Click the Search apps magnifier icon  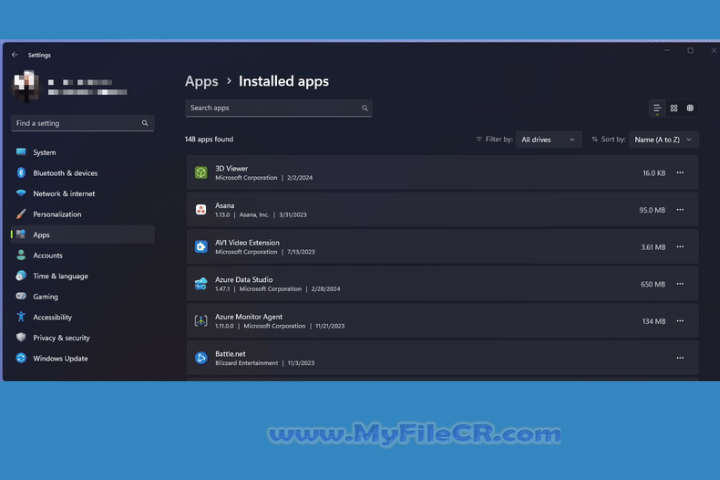coord(365,108)
